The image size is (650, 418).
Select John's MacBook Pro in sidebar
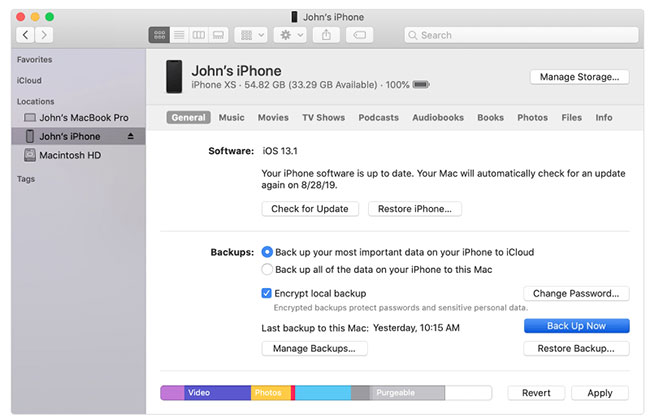pyautogui.click(x=77, y=118)
